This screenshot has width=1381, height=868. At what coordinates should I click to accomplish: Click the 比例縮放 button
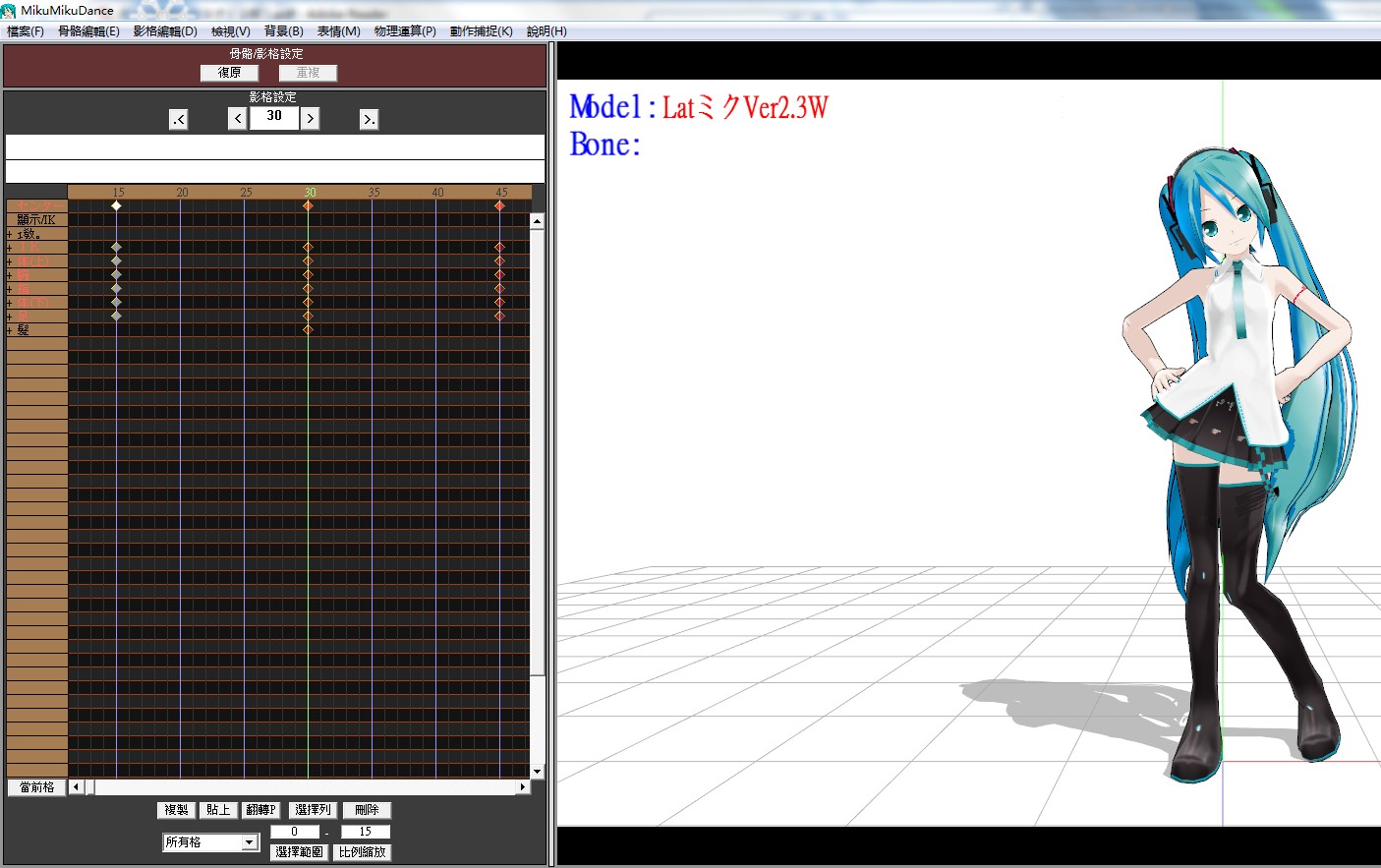(363, 852)
